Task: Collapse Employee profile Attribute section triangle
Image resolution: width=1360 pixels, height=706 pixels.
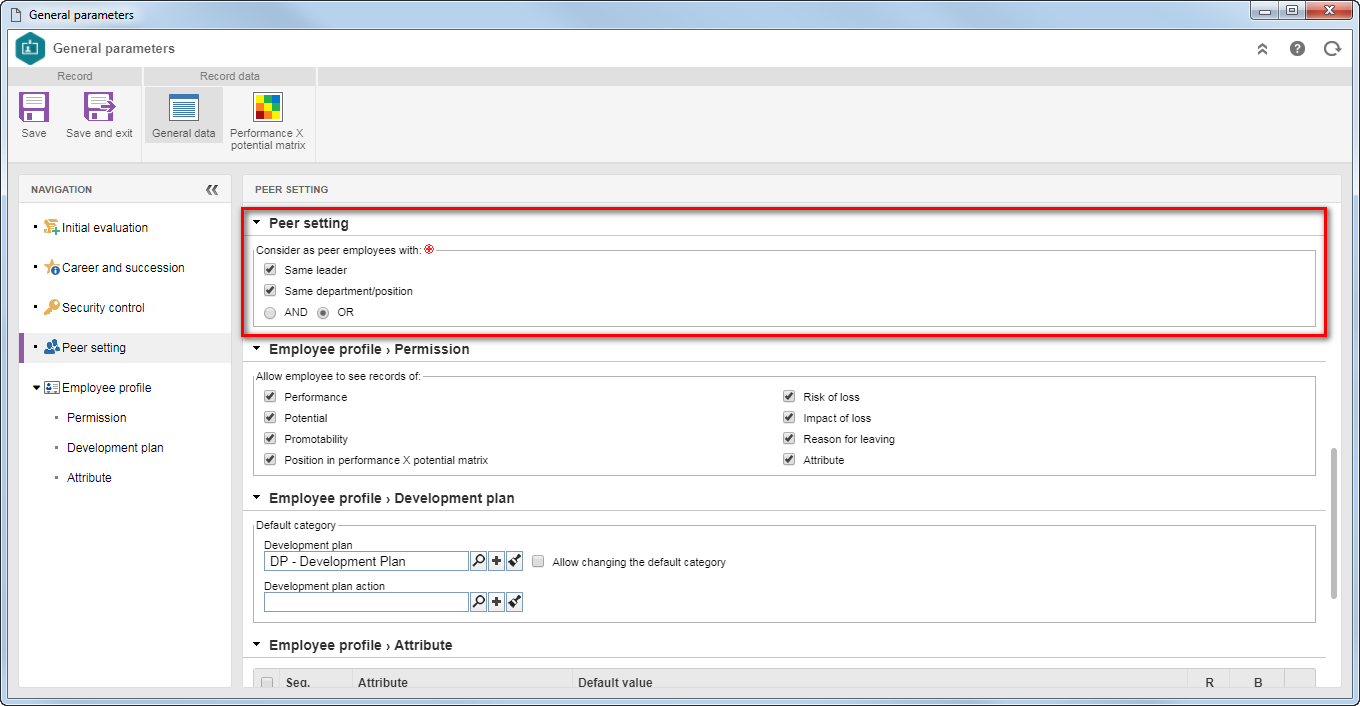Action: click(256, 645)
